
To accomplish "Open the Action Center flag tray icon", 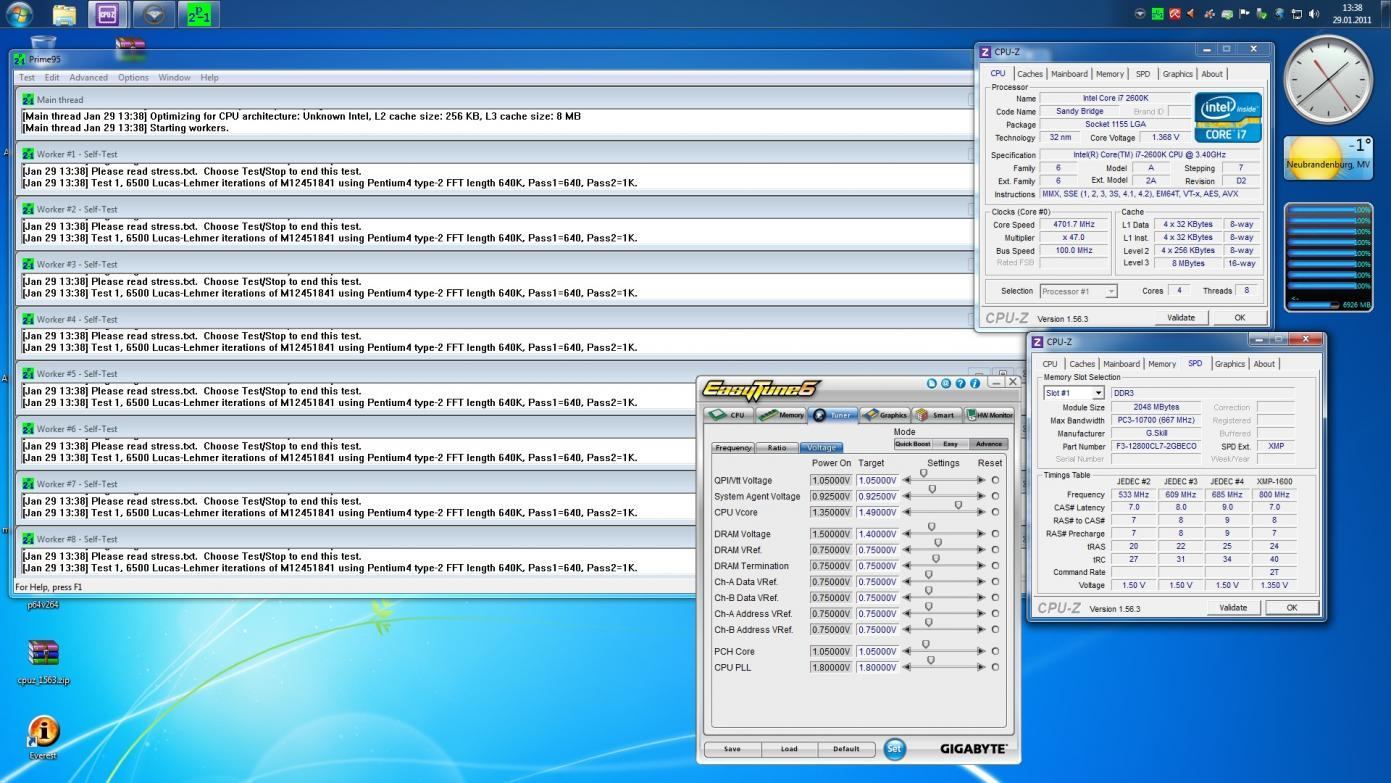I will pyautogui.click(x=1245, y=14).
